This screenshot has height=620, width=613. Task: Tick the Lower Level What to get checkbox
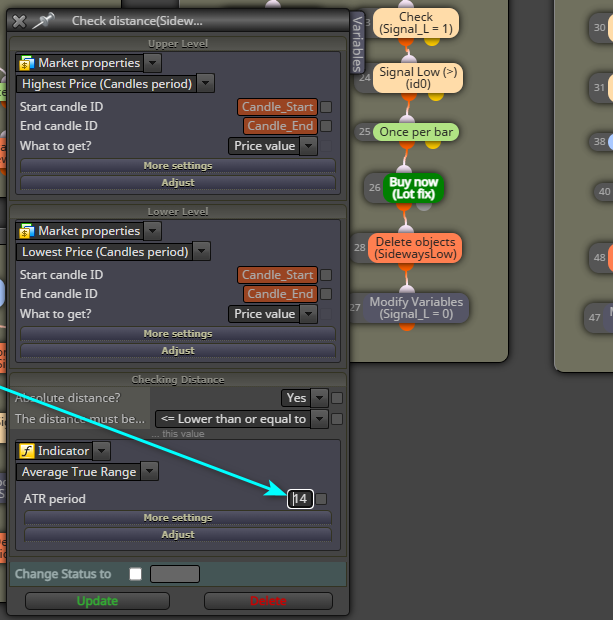pyautogui.click(x=326, y=314)
